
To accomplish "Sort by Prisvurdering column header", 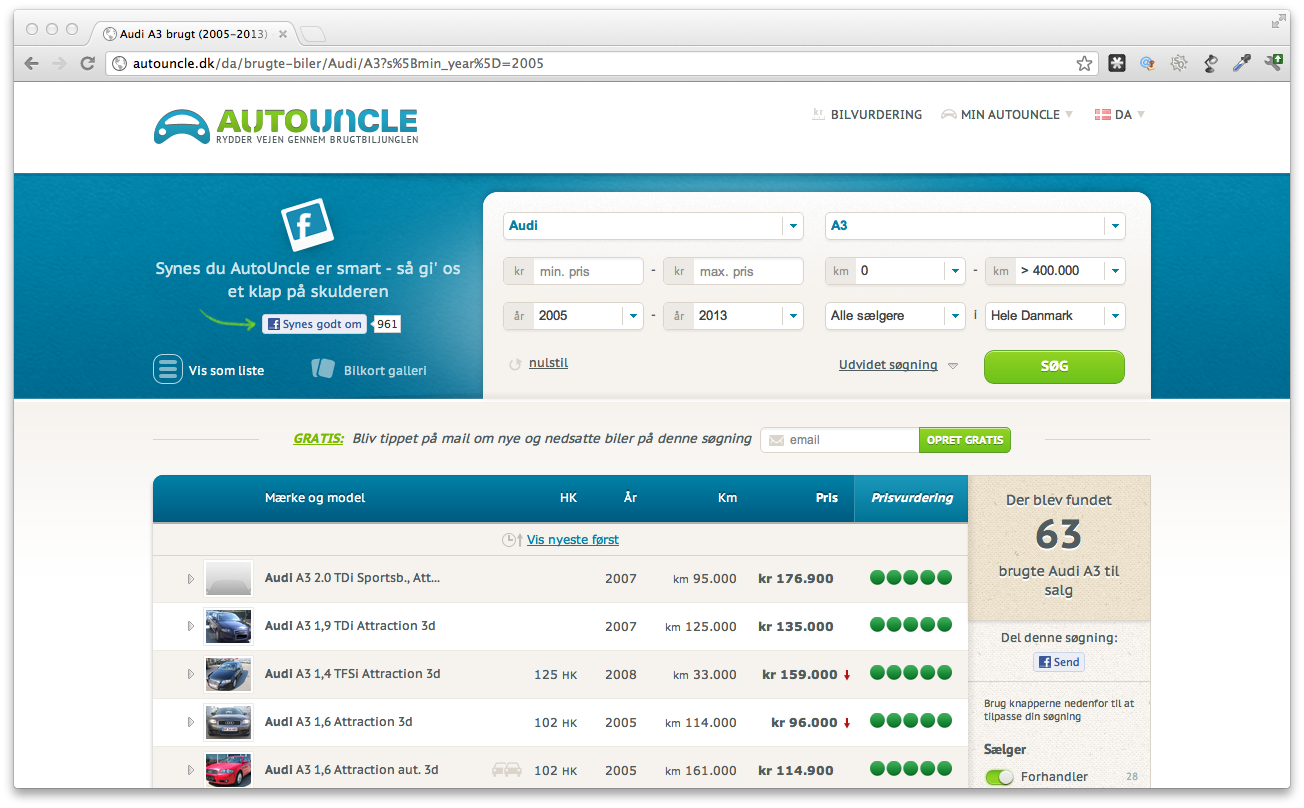I will [x=912, y=498].
